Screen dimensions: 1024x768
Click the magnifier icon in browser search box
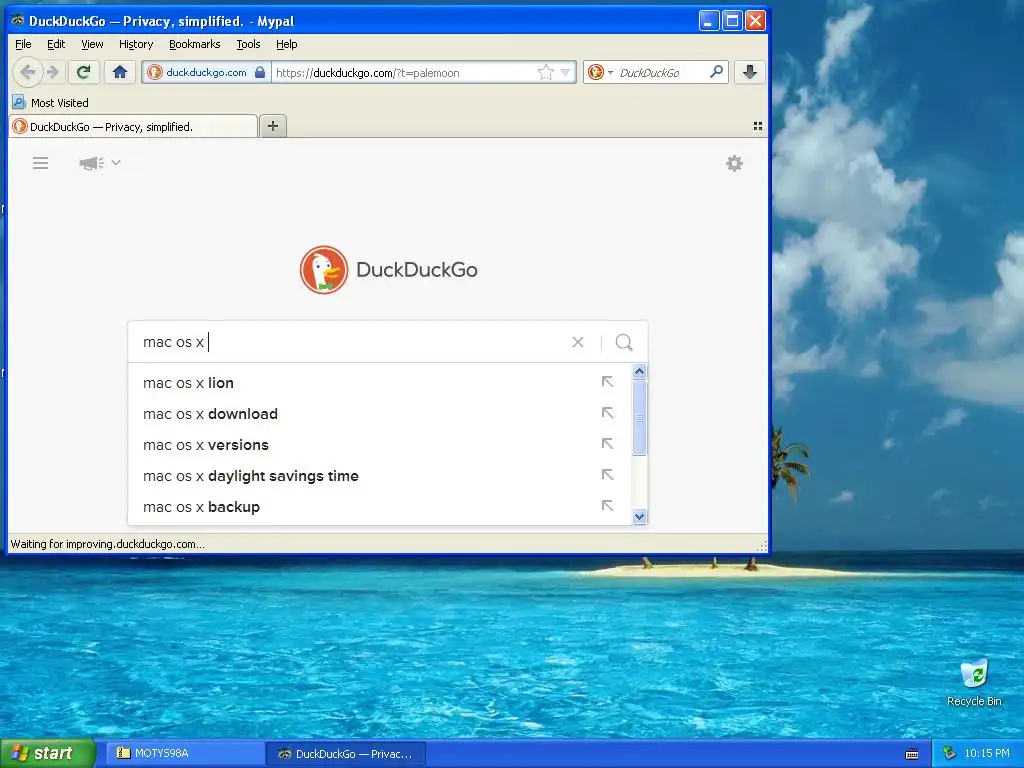click(x=716, y=72)
